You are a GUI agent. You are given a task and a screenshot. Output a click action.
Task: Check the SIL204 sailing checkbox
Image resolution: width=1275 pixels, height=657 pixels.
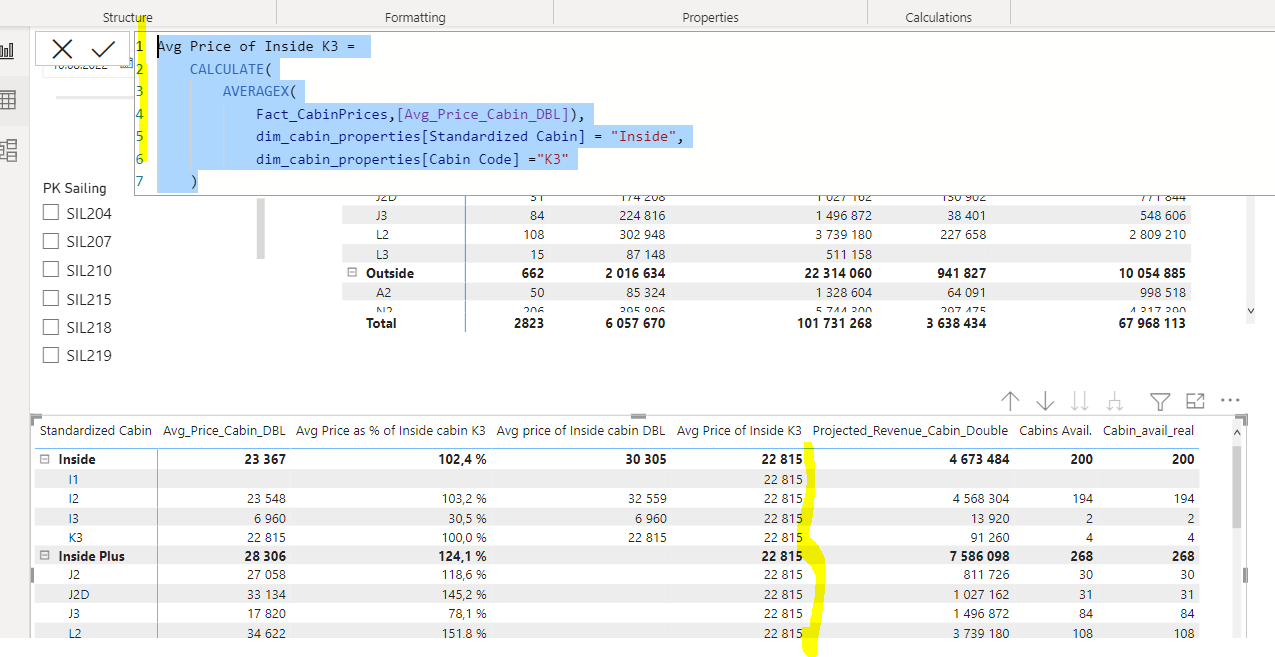click(51, 213)
